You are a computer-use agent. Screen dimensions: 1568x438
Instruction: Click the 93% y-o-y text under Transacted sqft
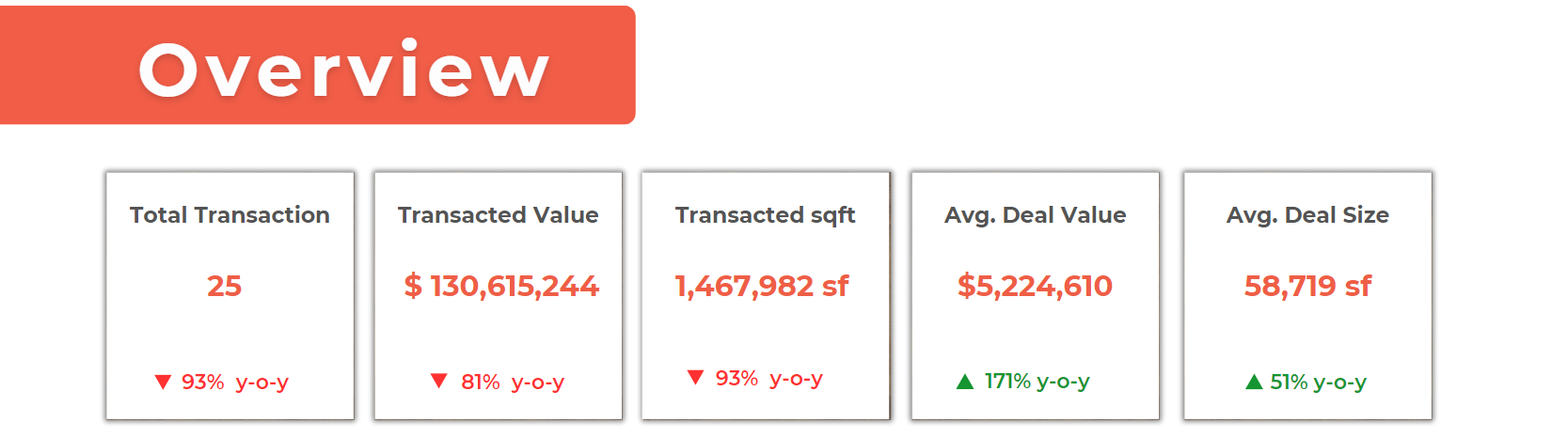pyautogui.click(x=768, y=378)
